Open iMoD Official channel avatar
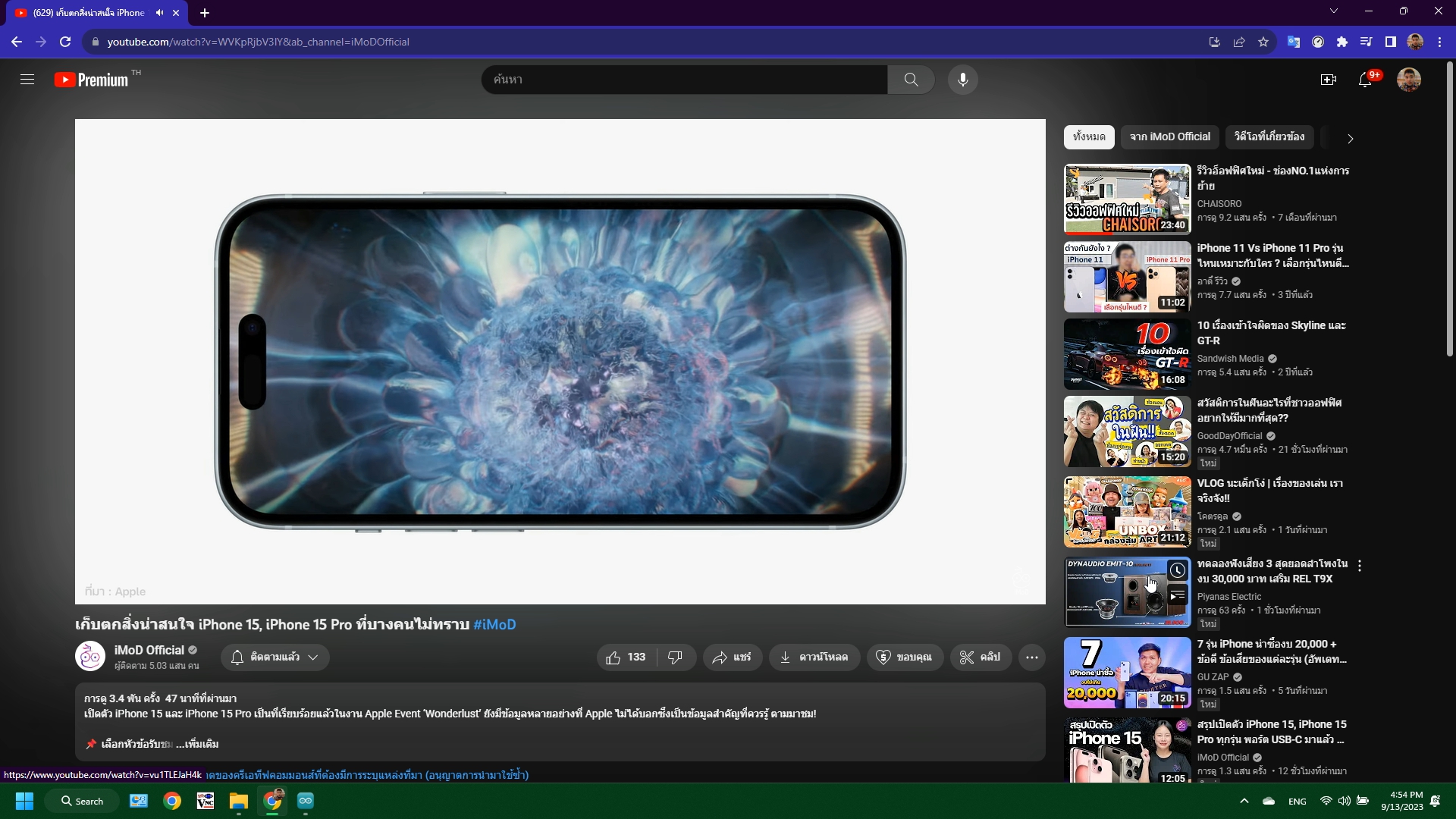 point(90,657)
